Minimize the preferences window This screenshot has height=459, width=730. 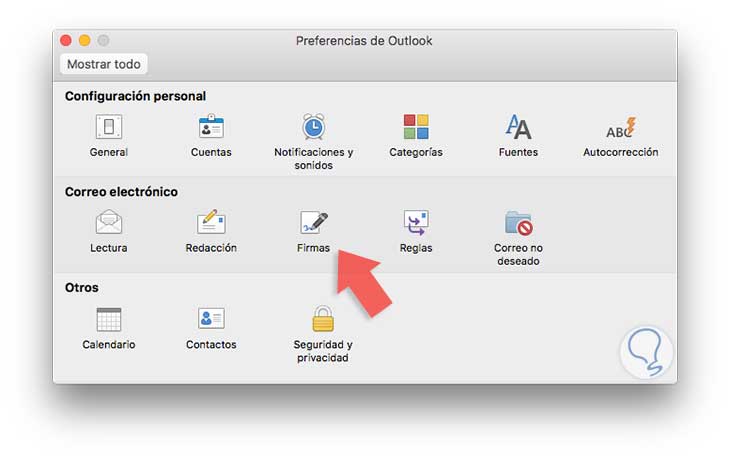point(84,40)
